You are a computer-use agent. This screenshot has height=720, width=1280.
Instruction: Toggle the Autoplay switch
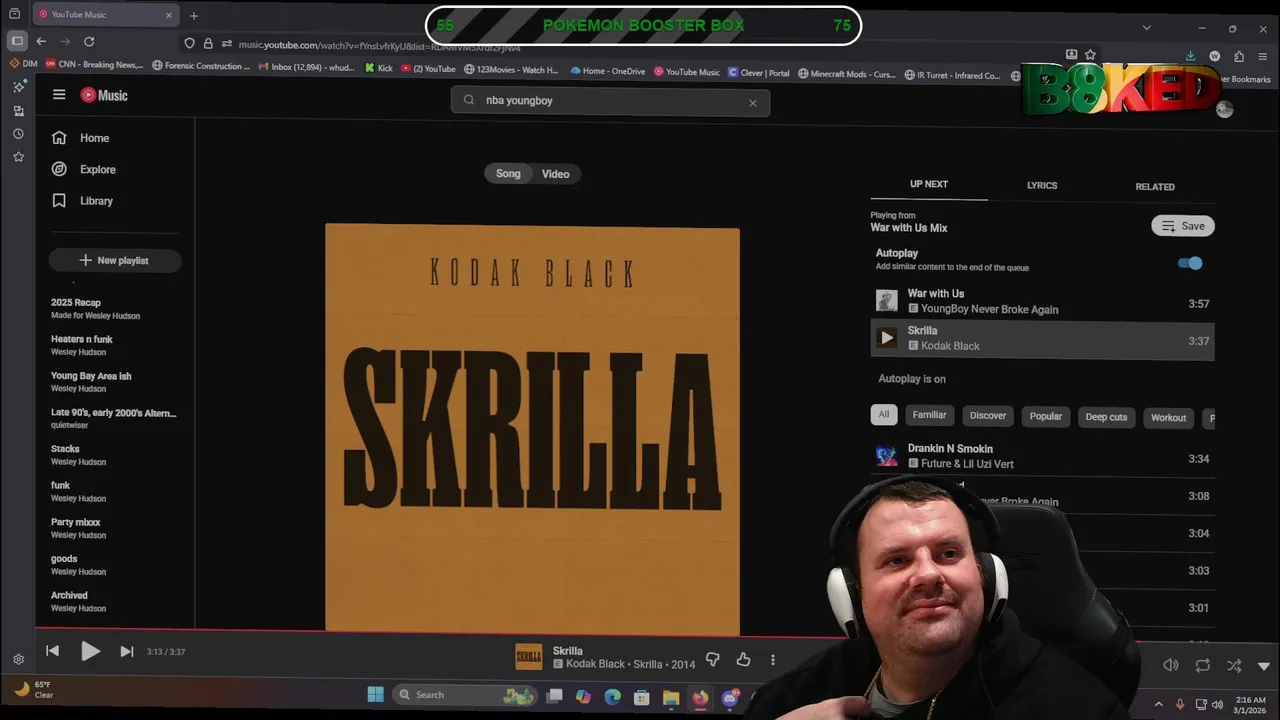click(x=1190, y=263)
